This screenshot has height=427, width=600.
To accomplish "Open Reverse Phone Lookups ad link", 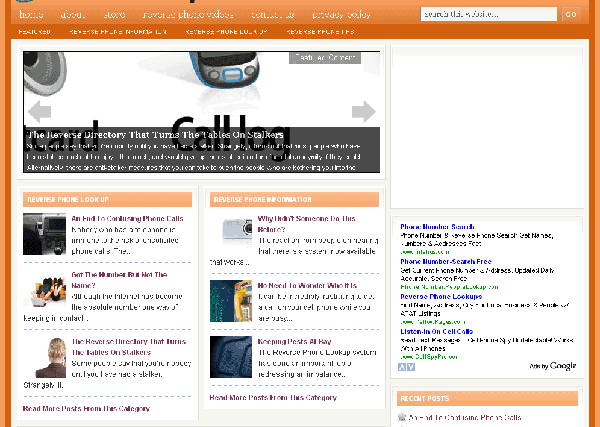I will point(441,297).
